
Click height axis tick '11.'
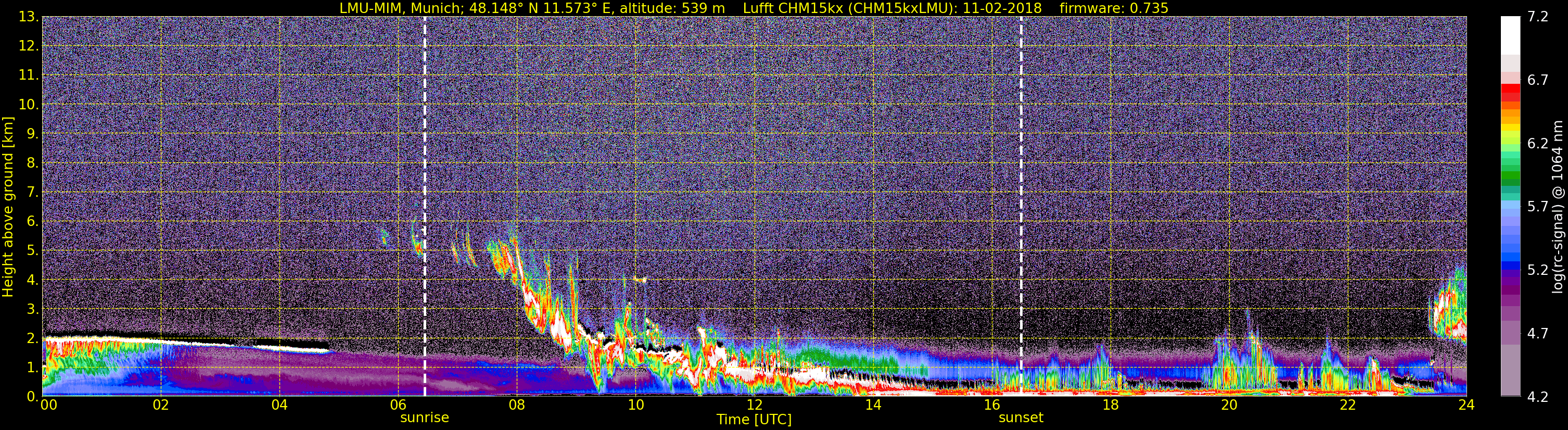tap(29, 75)
